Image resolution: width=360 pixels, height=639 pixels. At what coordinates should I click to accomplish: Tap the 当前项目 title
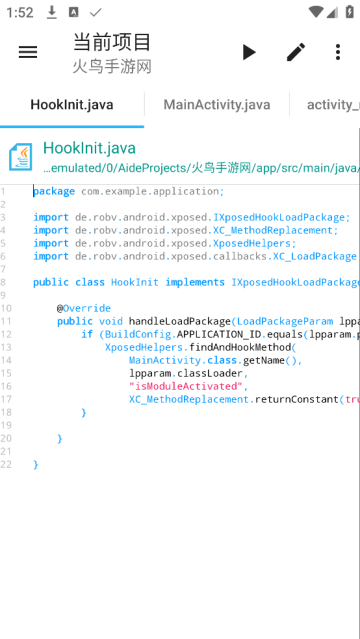[x=112, y=42]
